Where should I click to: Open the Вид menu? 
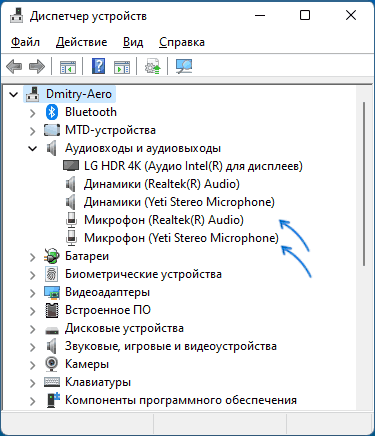point(133,42)
